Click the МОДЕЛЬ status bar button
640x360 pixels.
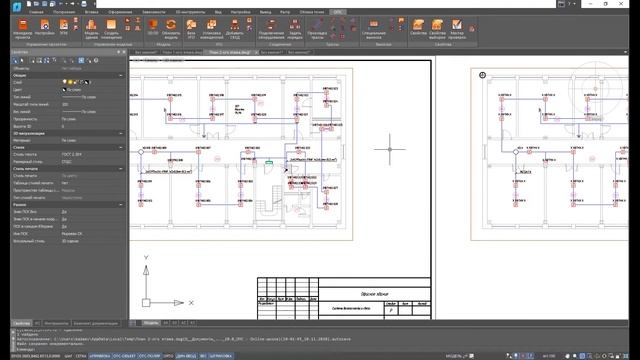[x=454, y=356]
